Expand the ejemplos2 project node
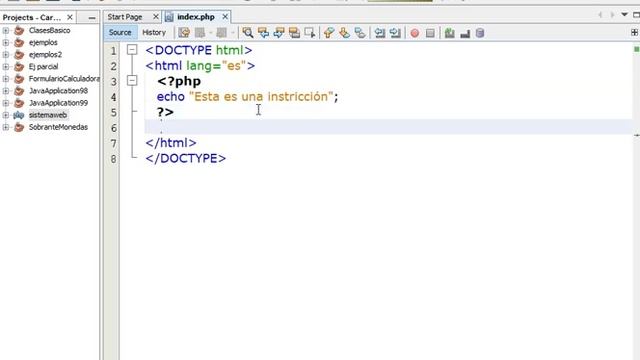 6,55
